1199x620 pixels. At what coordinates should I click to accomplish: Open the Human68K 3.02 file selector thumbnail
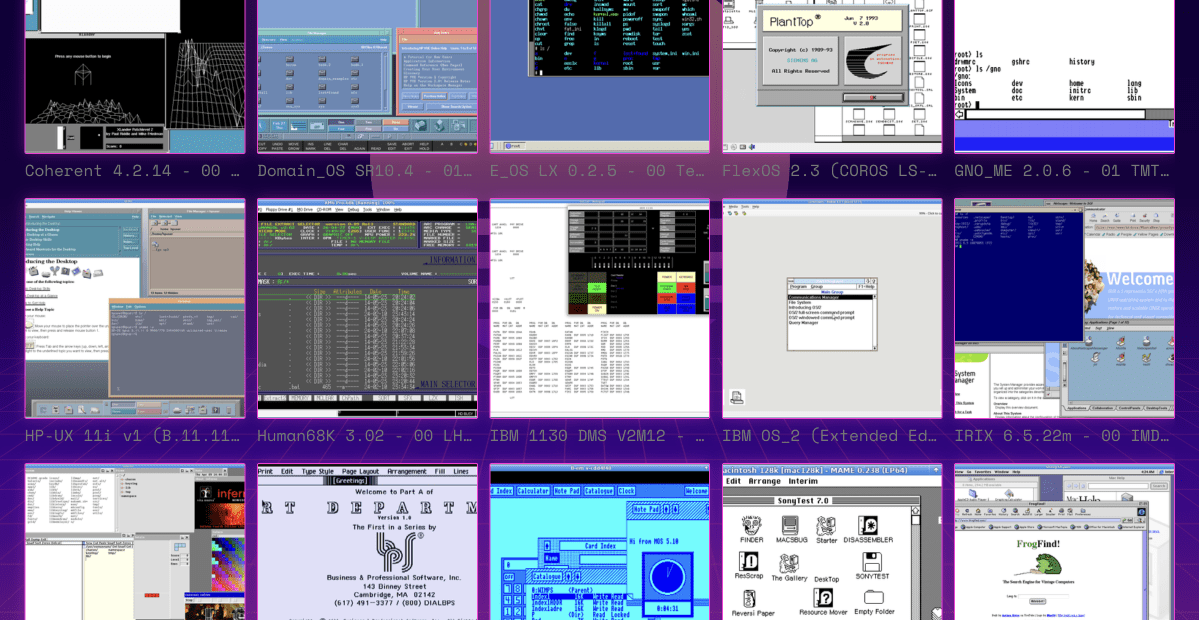pos(368,309)
